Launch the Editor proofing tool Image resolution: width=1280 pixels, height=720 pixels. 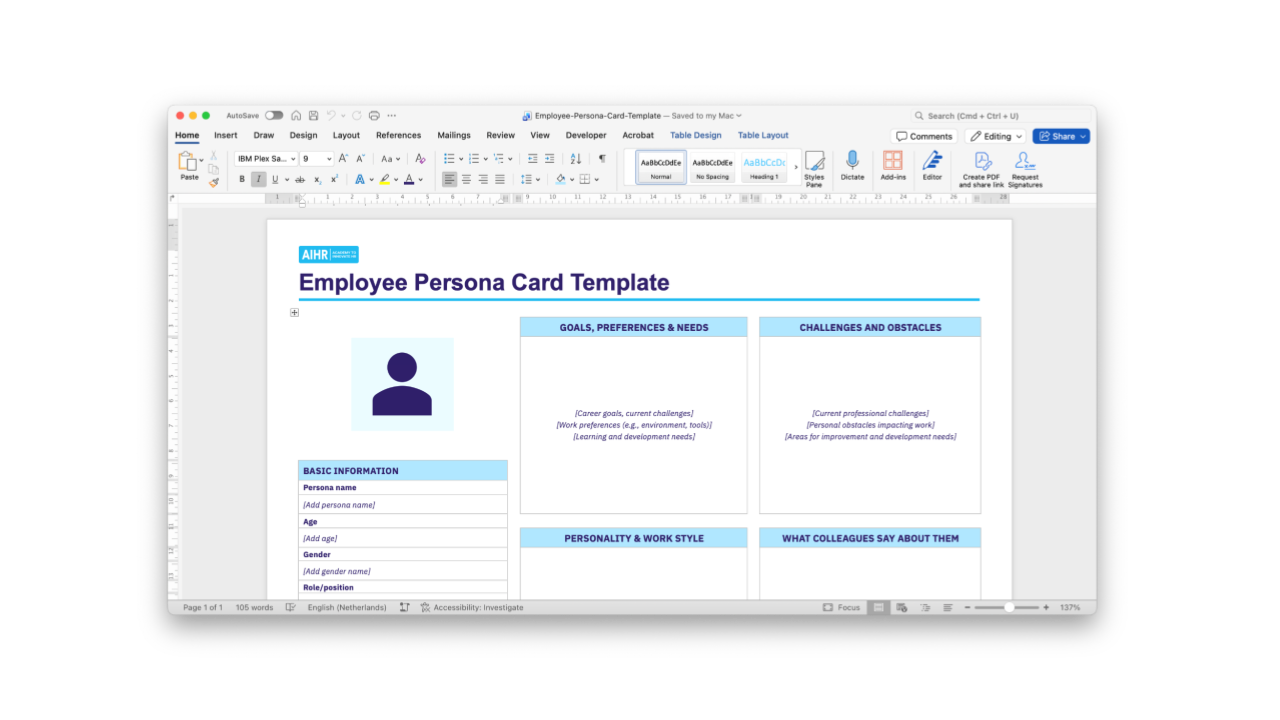click(932, 166)
